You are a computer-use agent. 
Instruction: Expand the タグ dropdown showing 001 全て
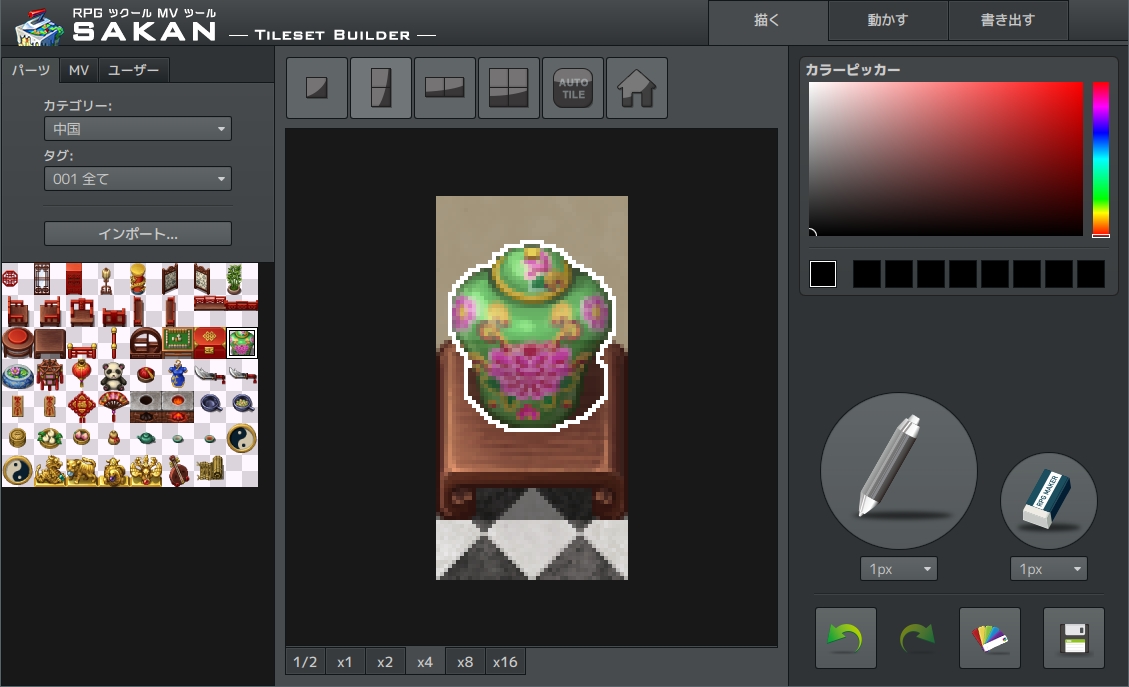click(x=138, y=179)
